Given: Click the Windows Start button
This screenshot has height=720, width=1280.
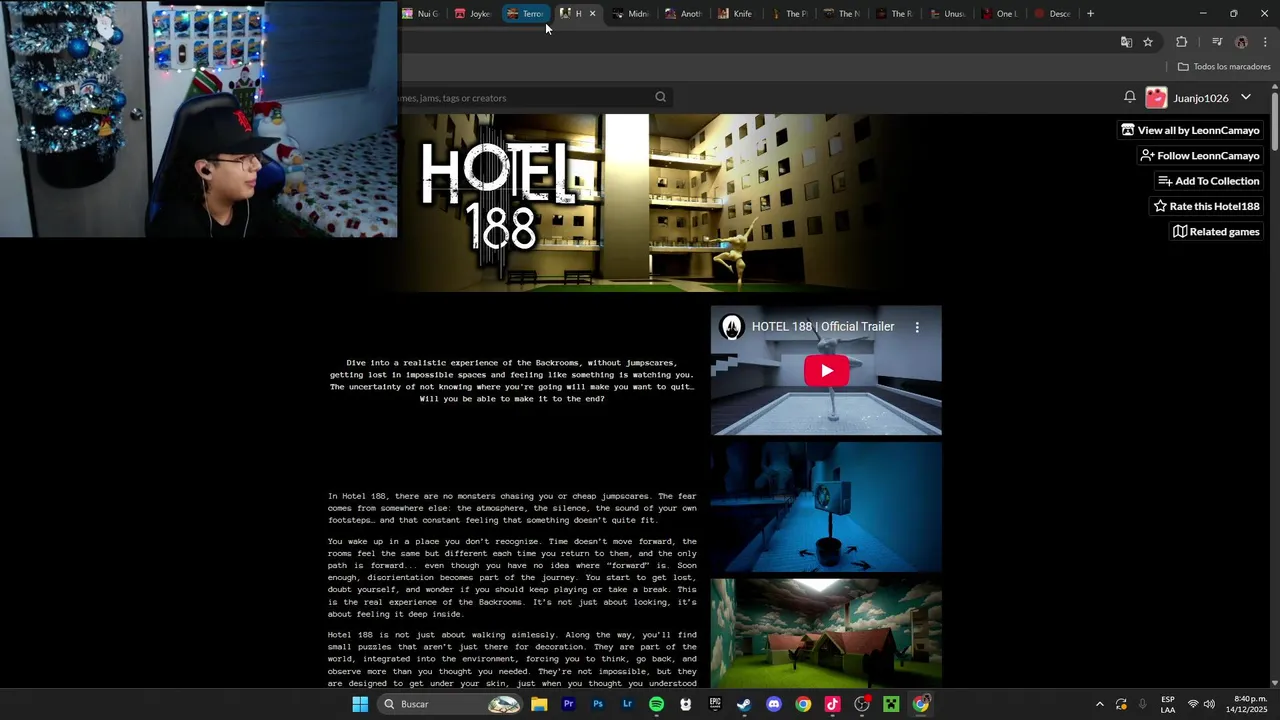Looking at the screenshot, I should click(x=360, y=704).
